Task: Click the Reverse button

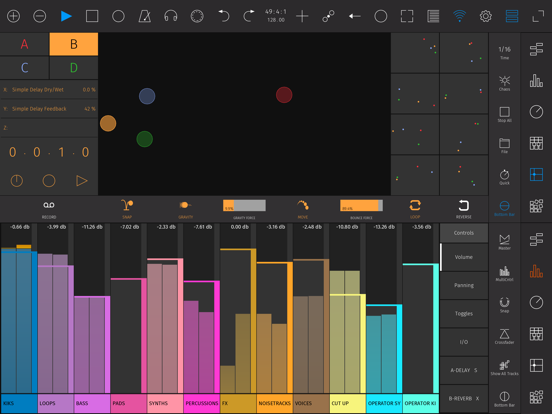Action: click(x=464, y=209)
